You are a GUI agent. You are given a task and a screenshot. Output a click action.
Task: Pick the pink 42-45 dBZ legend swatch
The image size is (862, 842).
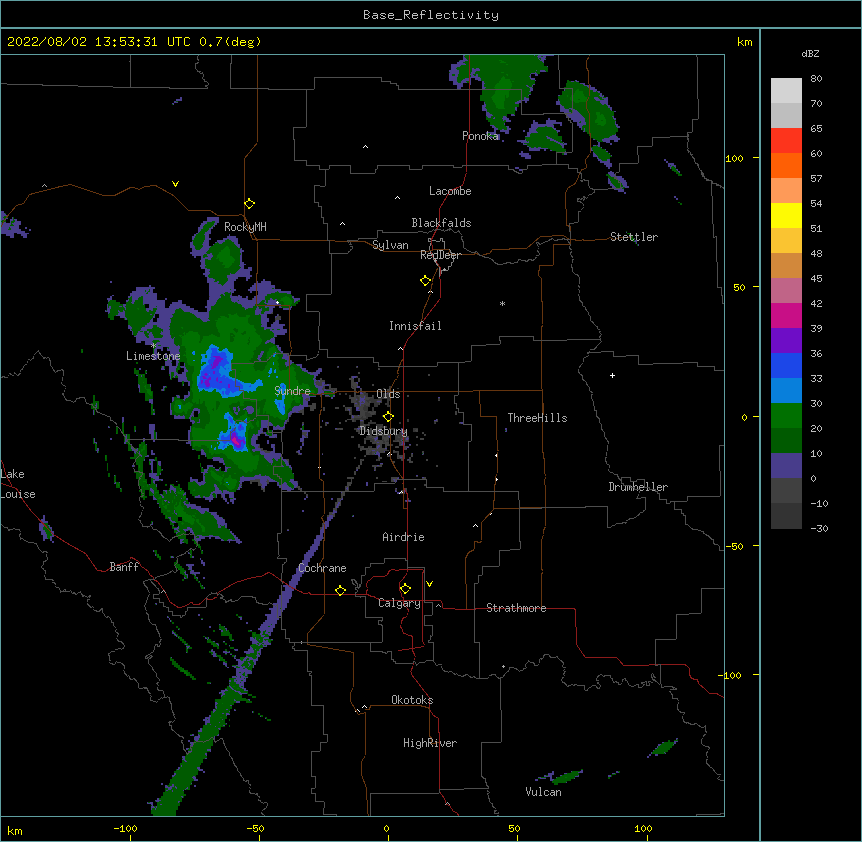(x=786, y=291)
